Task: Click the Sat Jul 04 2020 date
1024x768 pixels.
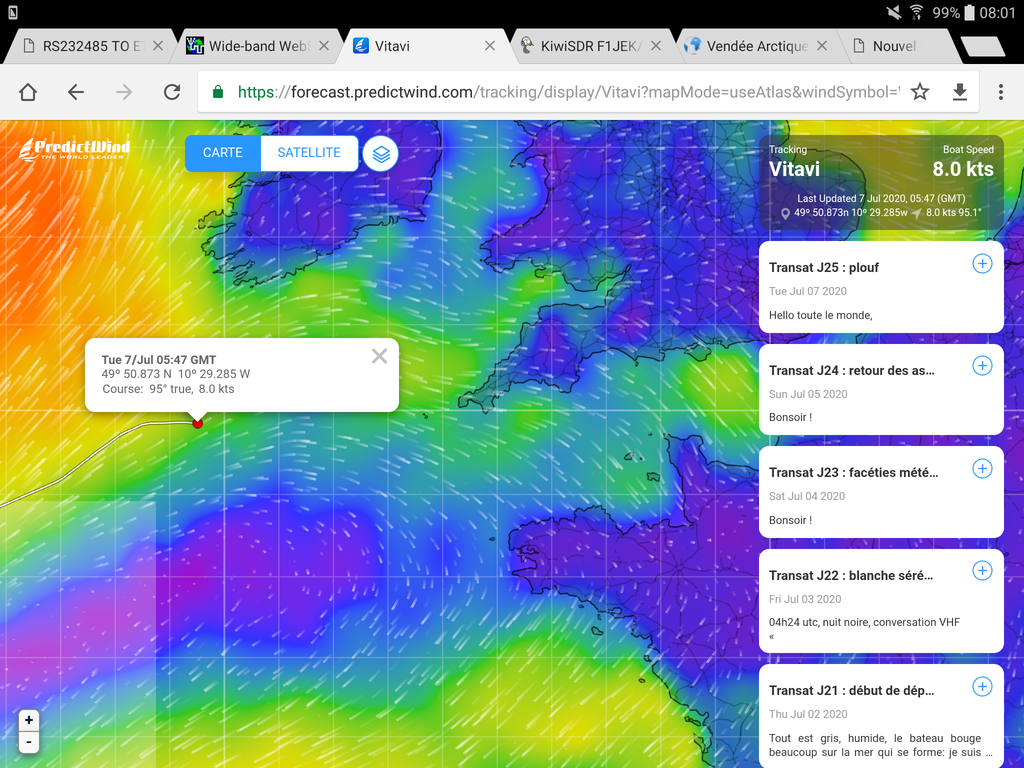Action: coord(807,496)
